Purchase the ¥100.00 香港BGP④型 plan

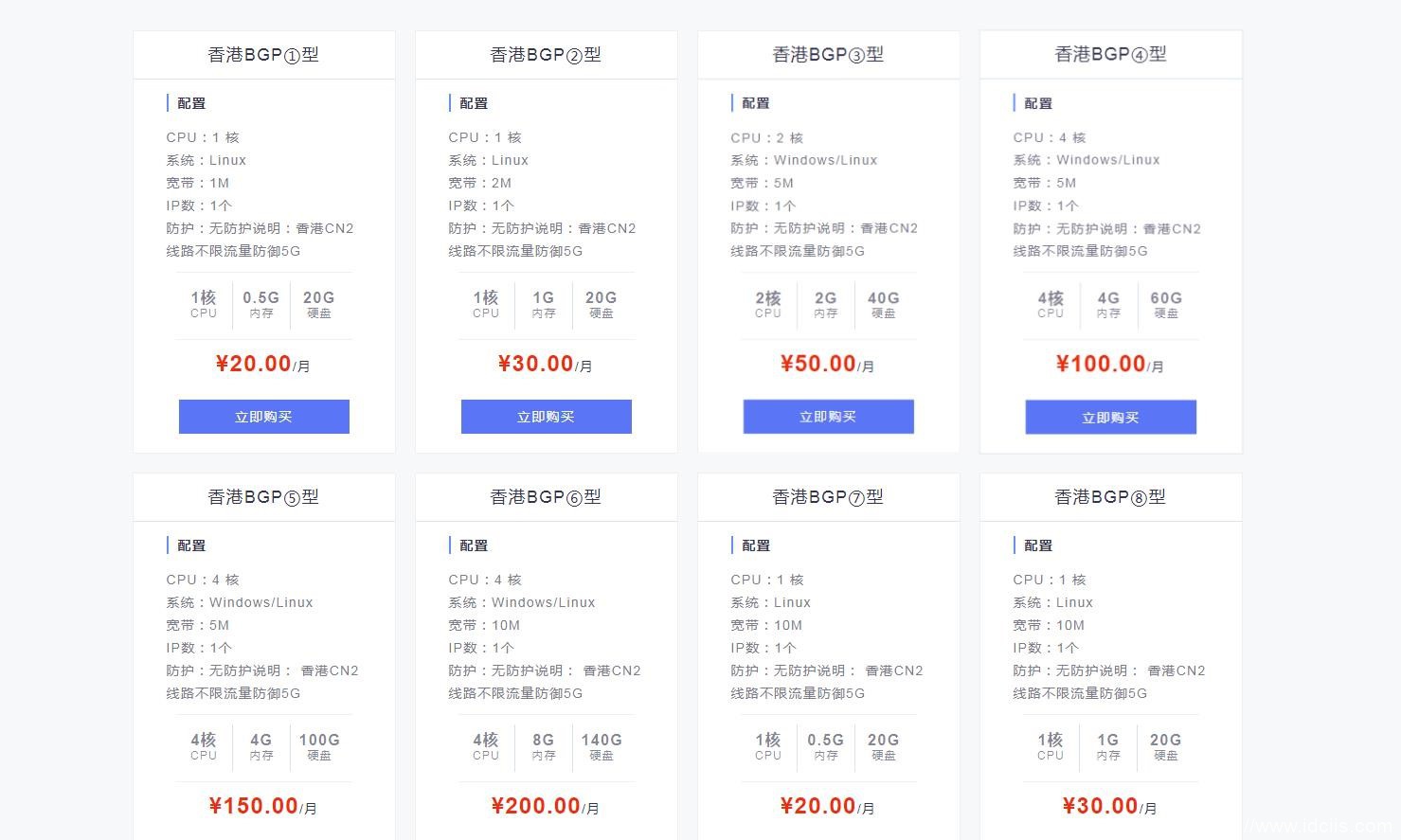pyautogui.click(x=1110, y=418)
